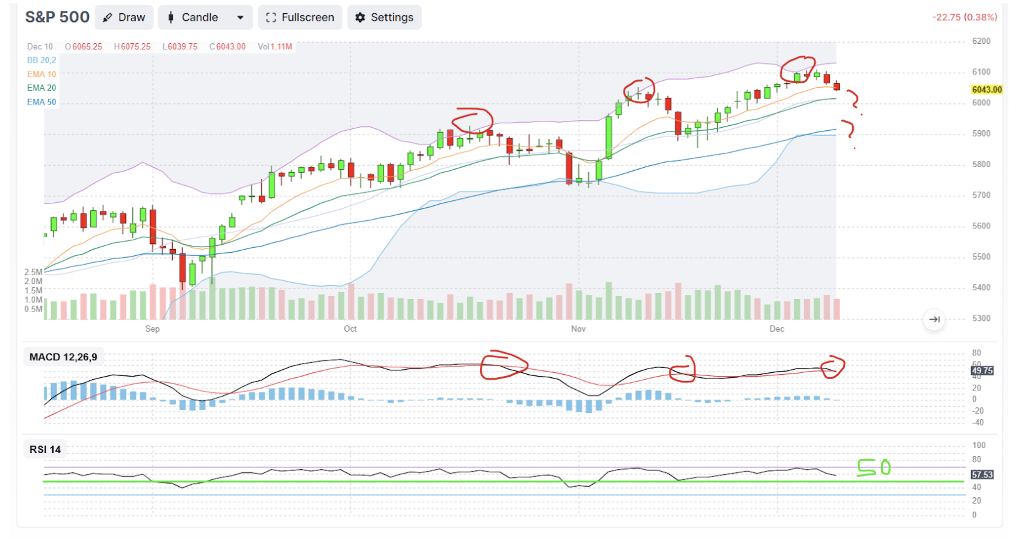Screen dimensions: 1017x543
Task: Click the fullscreen brackets icon
Action: click(x=271, y=18)
